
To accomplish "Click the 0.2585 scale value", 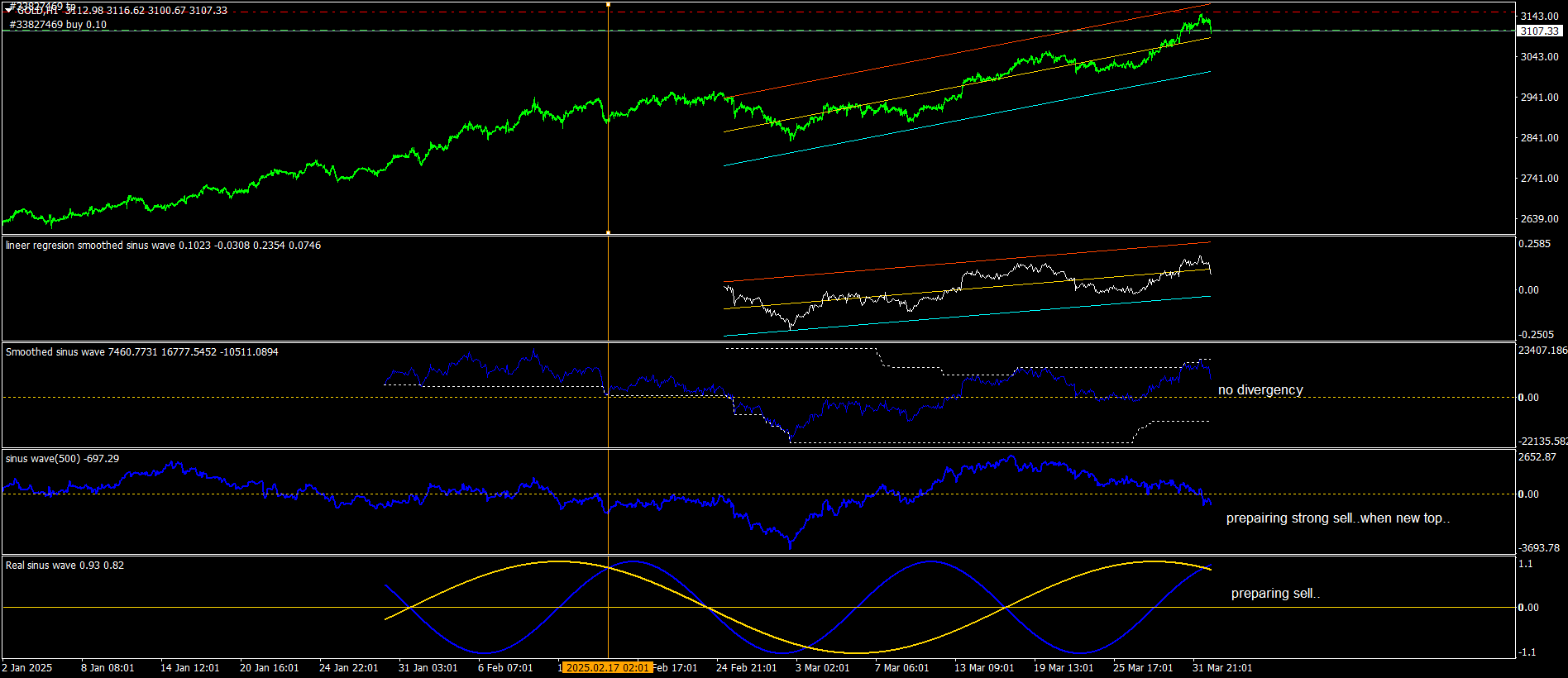I will point(1534,244).
